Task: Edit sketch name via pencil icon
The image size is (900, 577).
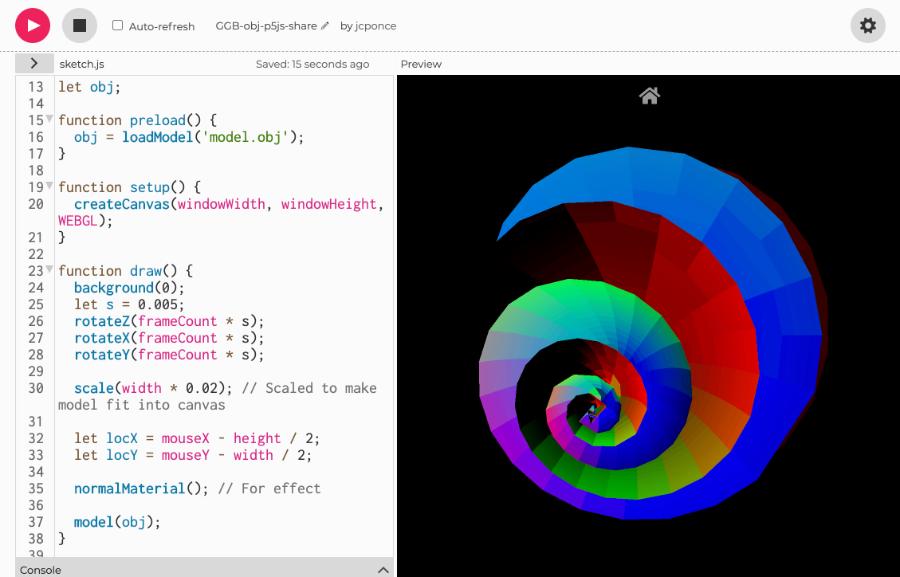Action: 325,26
